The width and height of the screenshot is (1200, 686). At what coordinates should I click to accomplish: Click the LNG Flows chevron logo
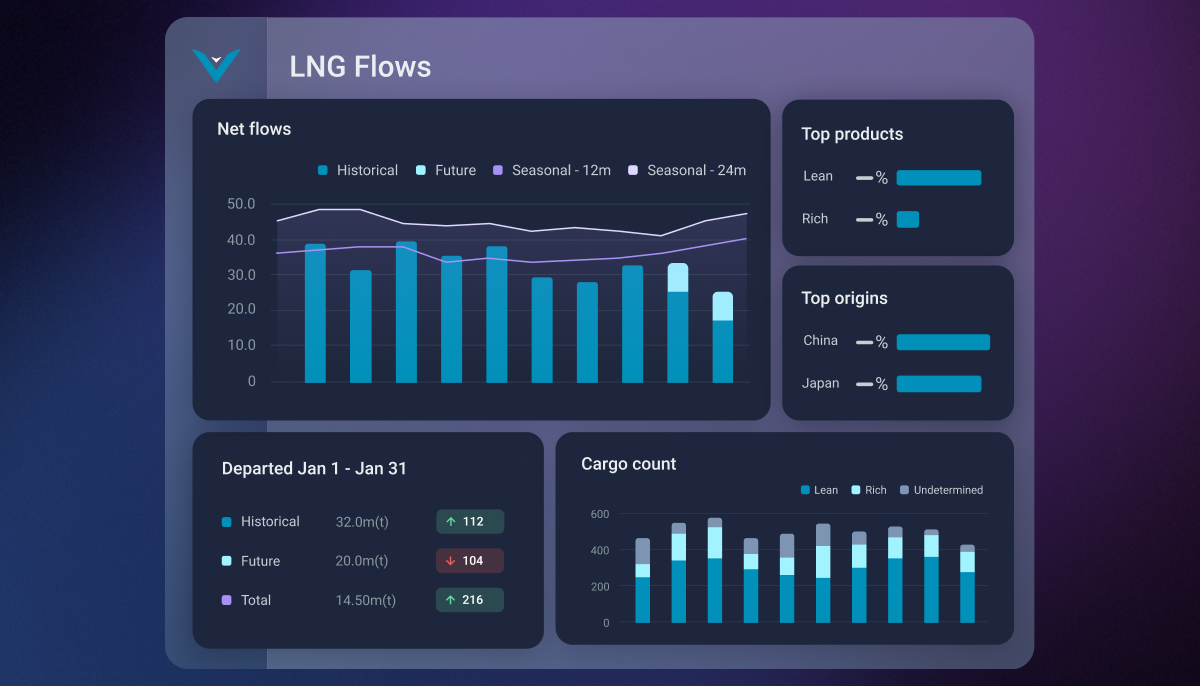pyautogui.click(x=216, y=66)
